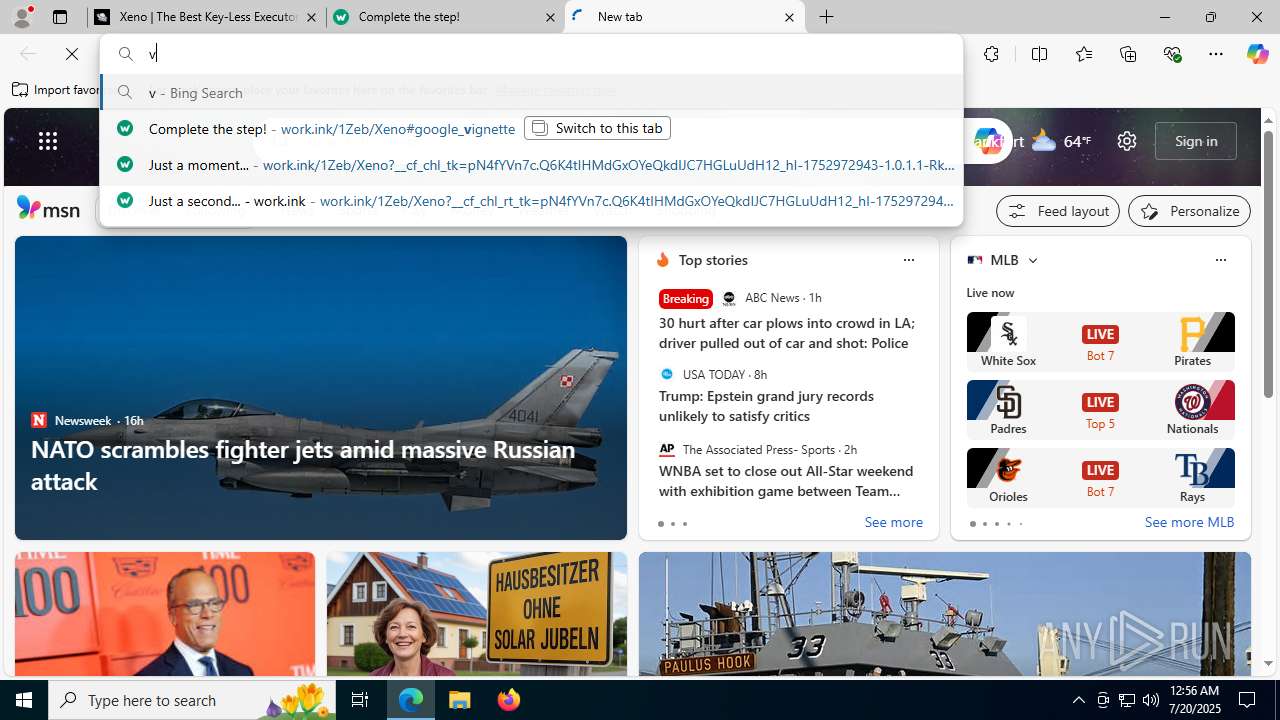Open White Sox vs Pirates live game
Image resolution: width=1280 pixels, height=720 pixels.
tap(1100, 340)
